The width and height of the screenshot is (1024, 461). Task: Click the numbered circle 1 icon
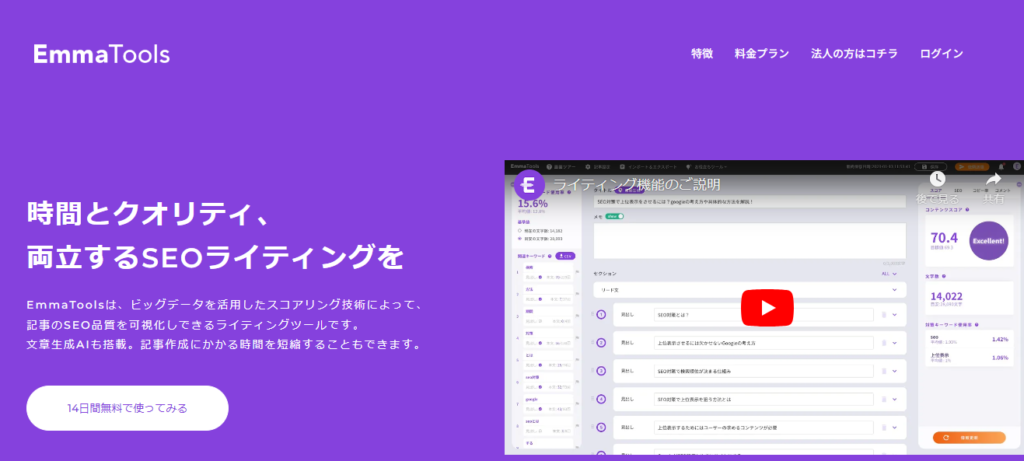click(x=601, y=315)
